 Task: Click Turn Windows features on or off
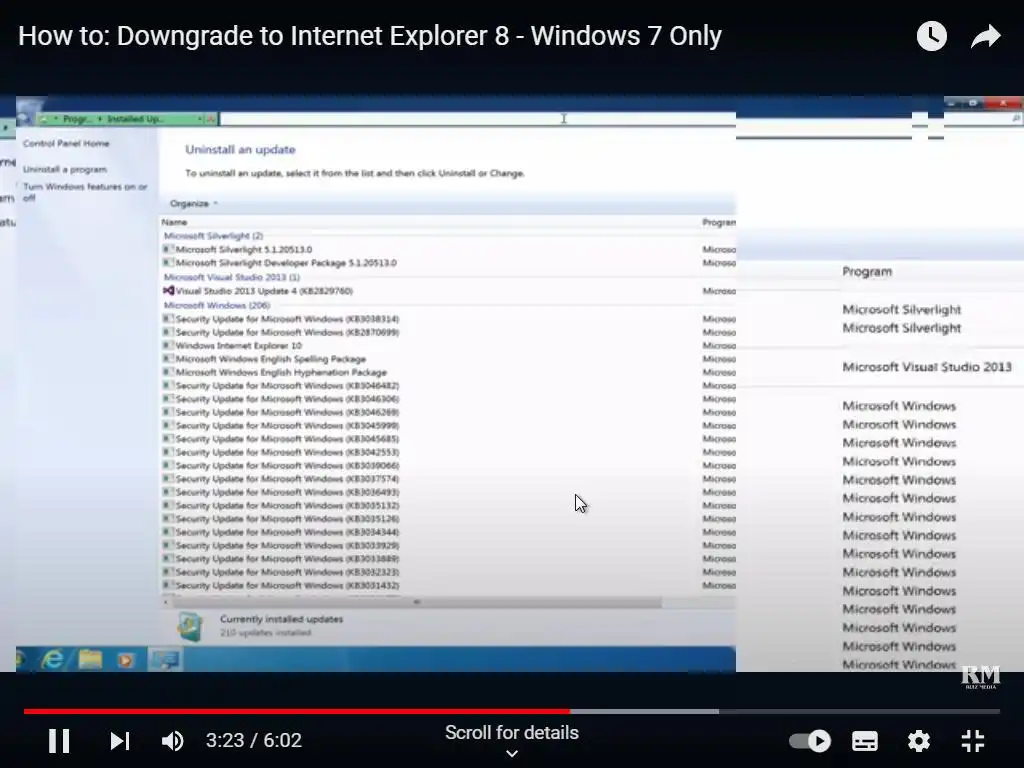point(85,191)
